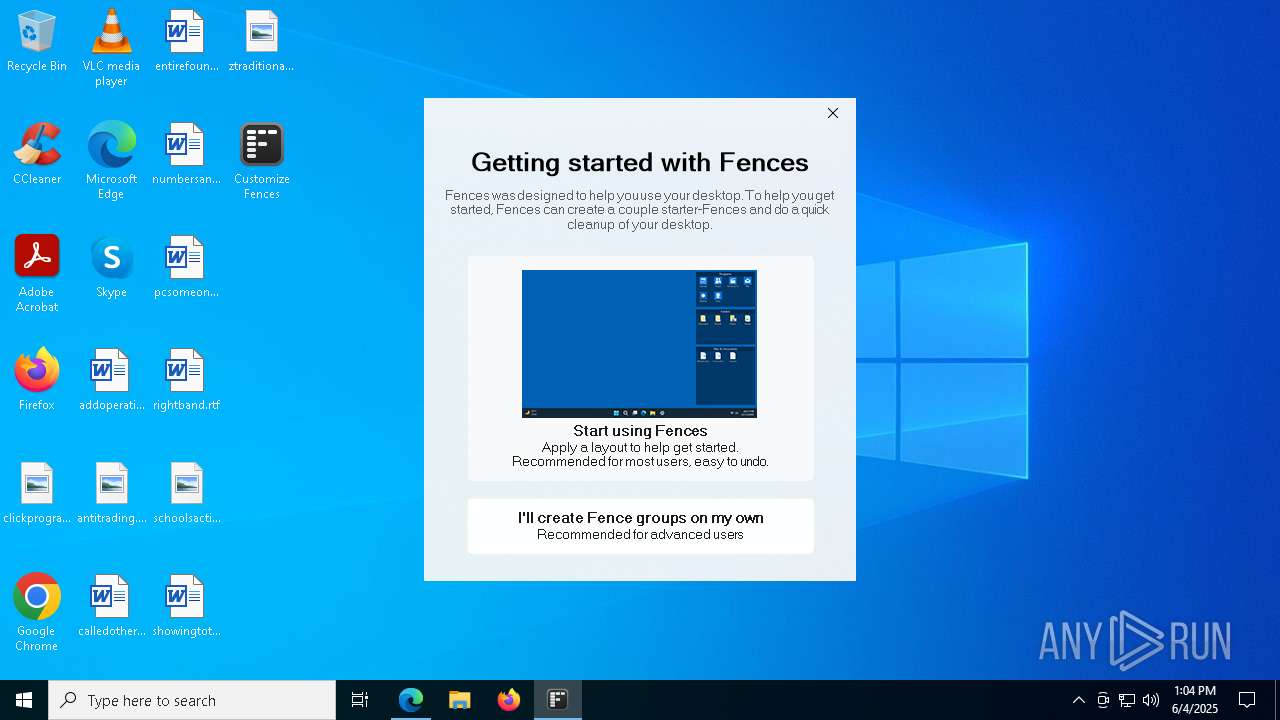
Task: Choose the Start using Fences option
Action: (x=640, y=368)
